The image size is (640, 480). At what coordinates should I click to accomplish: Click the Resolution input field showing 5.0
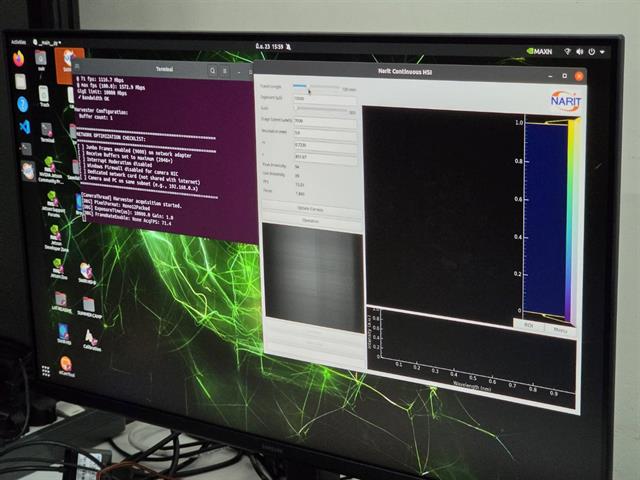(325, 133)
